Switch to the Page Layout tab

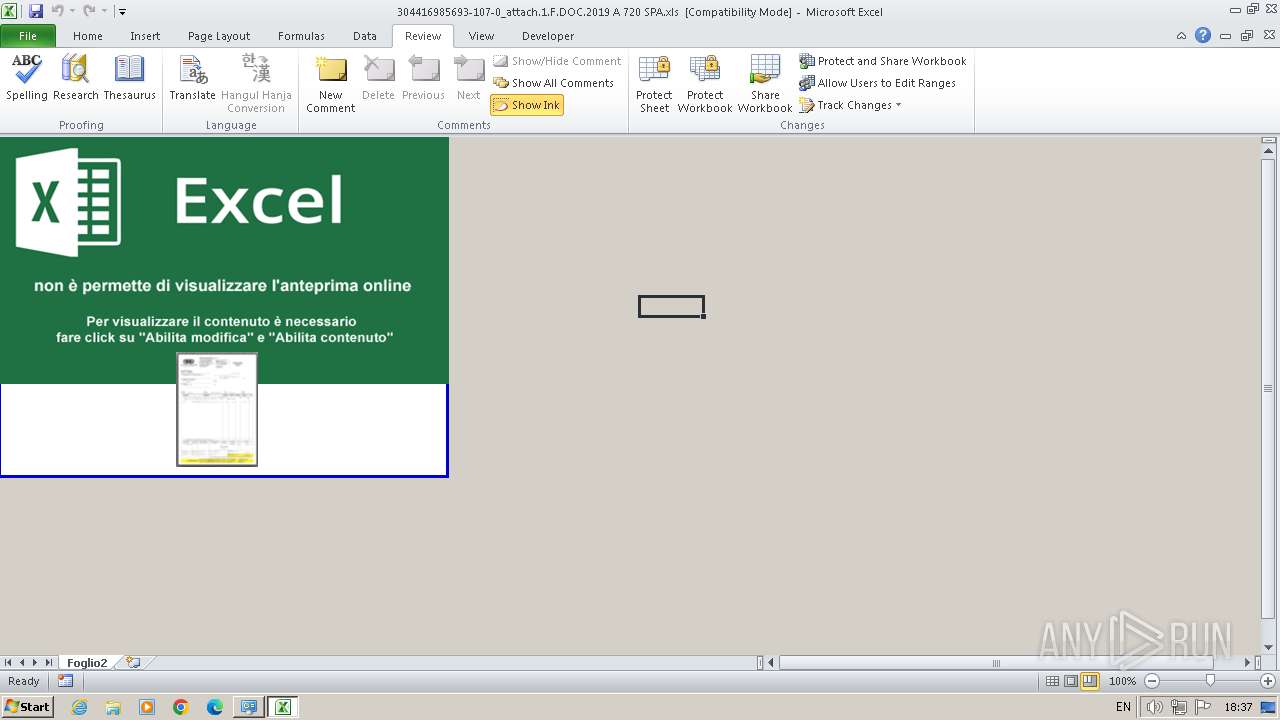click(219, 36)
